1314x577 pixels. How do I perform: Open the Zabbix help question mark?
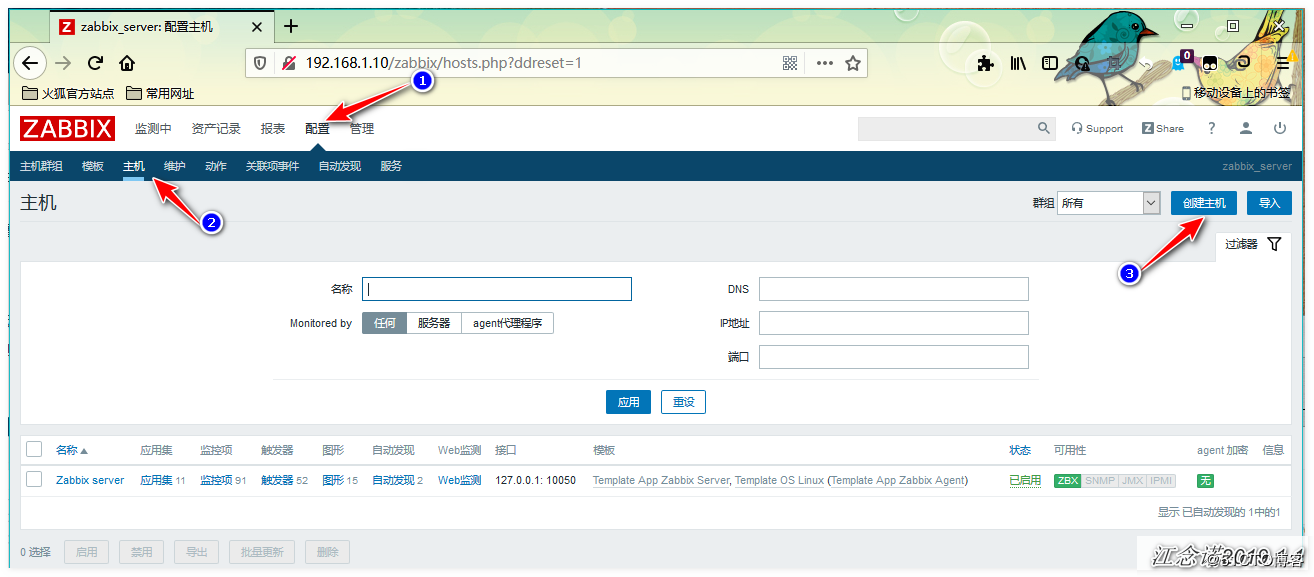1212,128
